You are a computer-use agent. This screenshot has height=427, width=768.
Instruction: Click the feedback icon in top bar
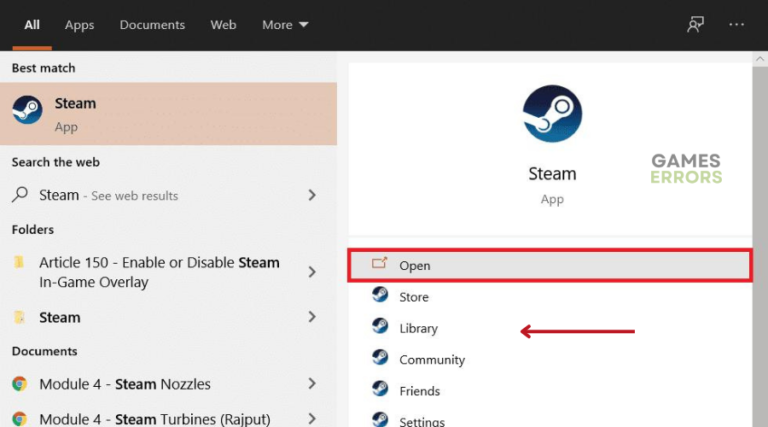(695, 25)
